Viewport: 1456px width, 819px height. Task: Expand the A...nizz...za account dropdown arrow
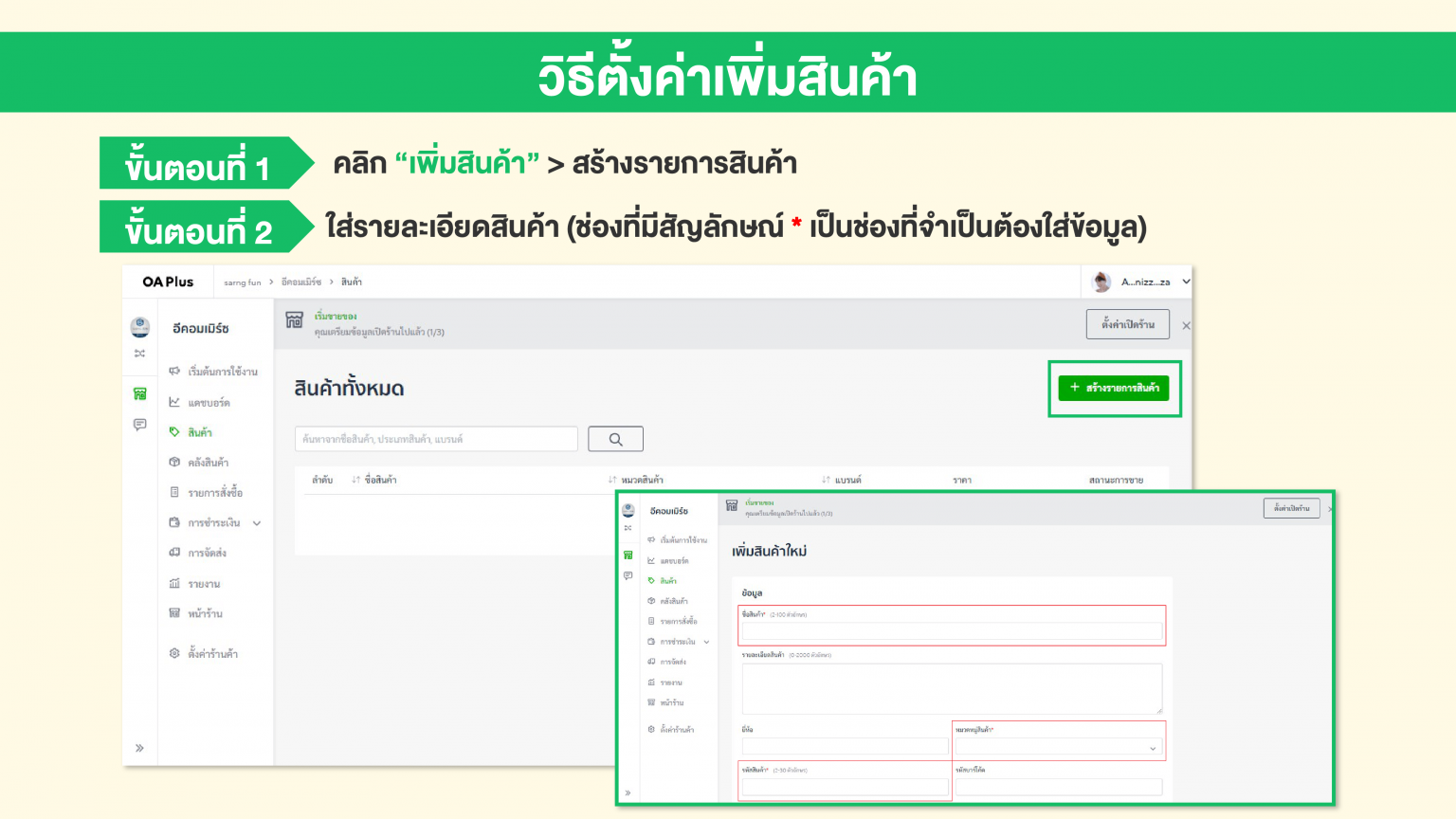click(x=1186, y=282)
